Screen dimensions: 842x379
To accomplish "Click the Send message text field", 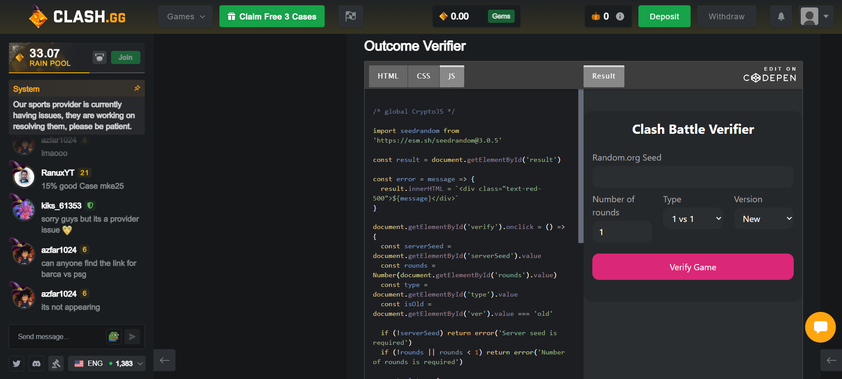I will tap(59, 337).
